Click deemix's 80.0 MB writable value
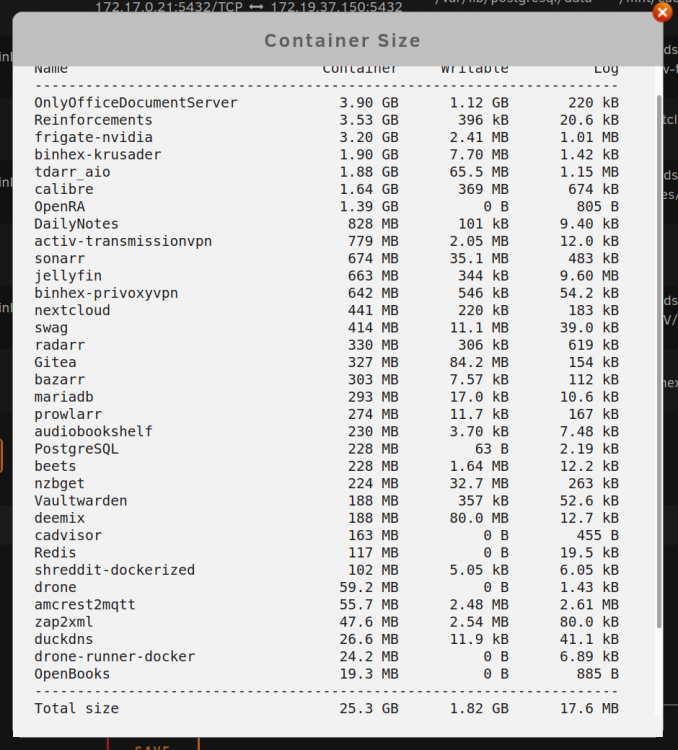 coord(479,518)
